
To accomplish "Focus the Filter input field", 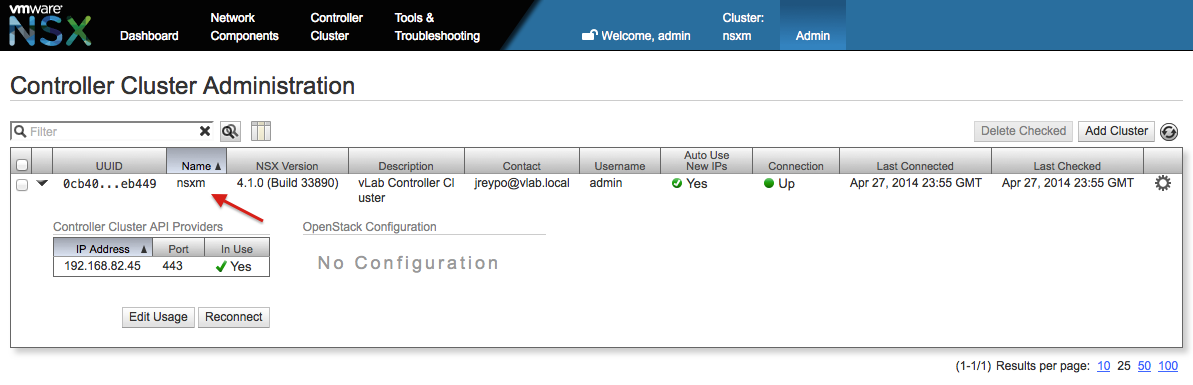I will pyautogui.click(x=112, y=132).
